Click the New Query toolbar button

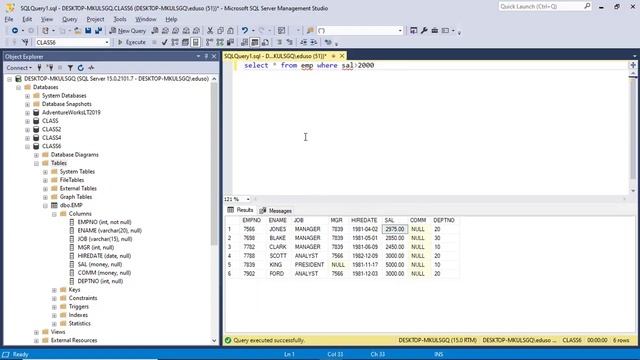click(128, 31)
